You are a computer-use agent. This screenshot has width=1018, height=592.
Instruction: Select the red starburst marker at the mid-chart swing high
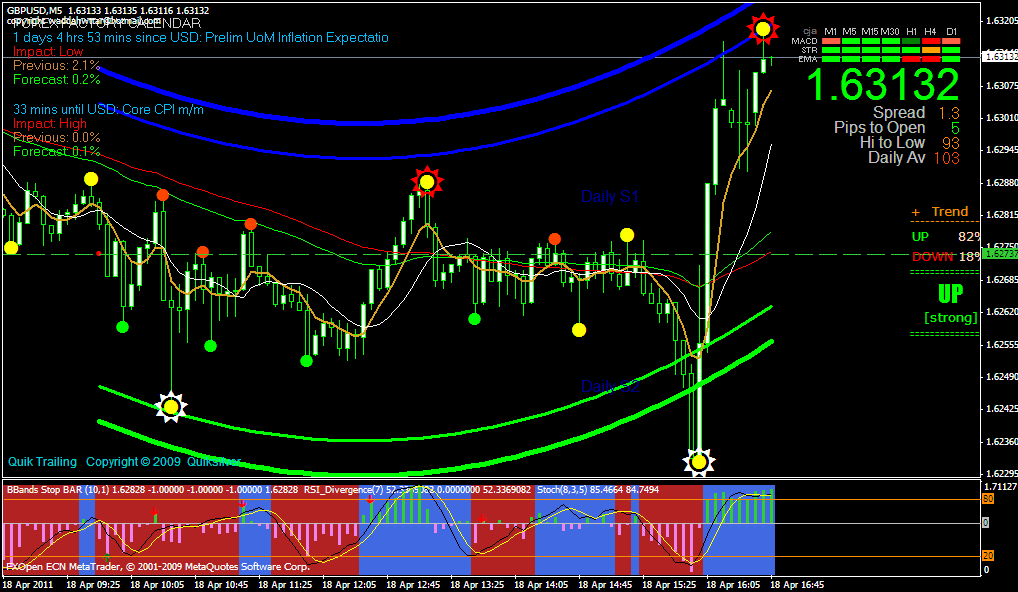click(x=427, y=182)
